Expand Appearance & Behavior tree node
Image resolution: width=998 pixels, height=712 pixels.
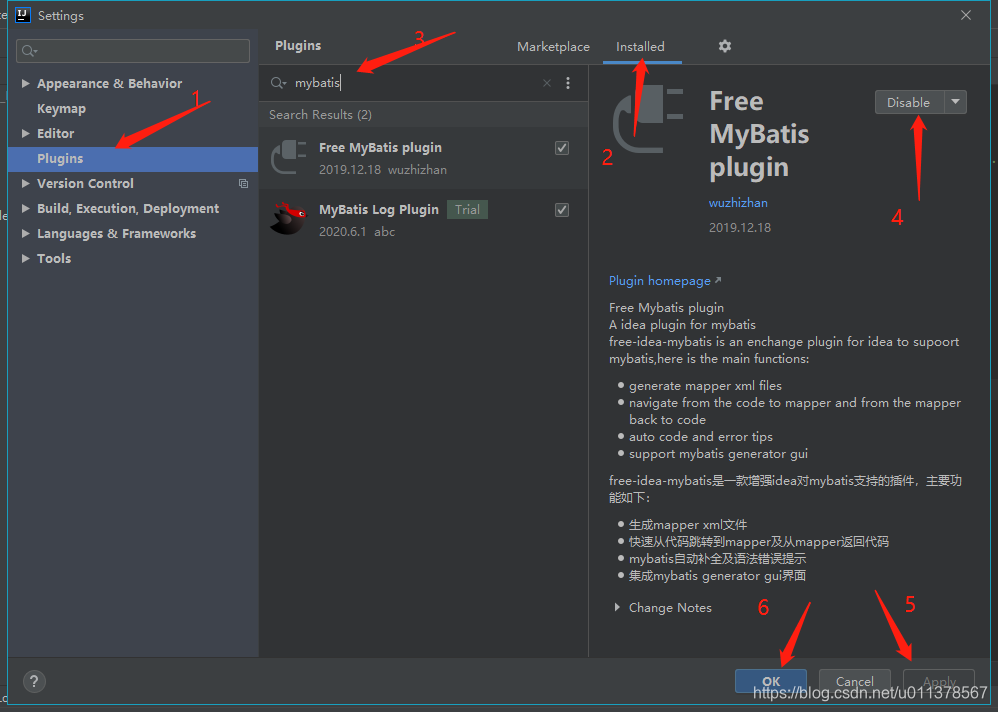coord(25,83)
